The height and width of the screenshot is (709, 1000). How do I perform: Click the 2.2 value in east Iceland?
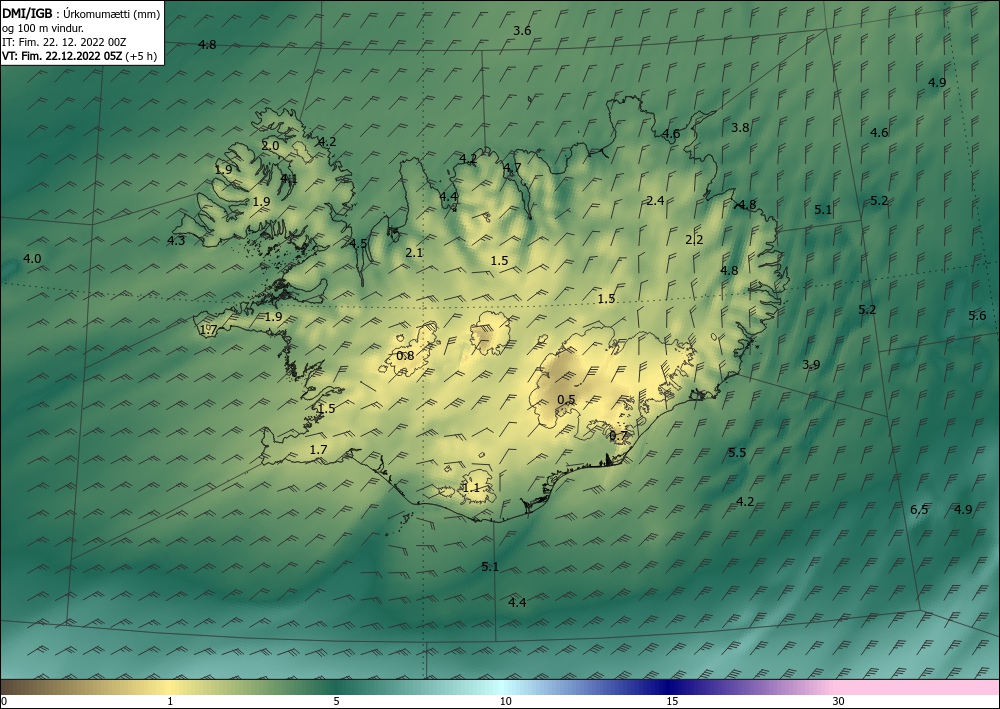point(694,240)
